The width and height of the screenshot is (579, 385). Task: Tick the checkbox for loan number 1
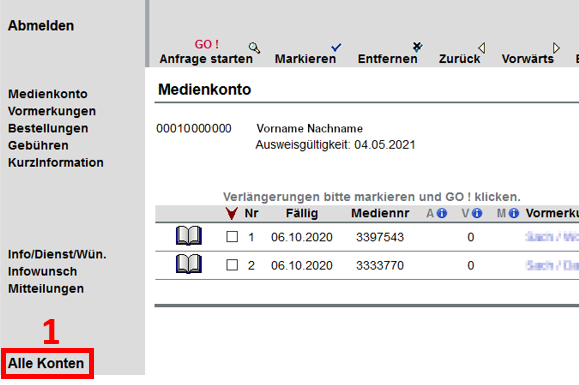click(x=232, y=237)
